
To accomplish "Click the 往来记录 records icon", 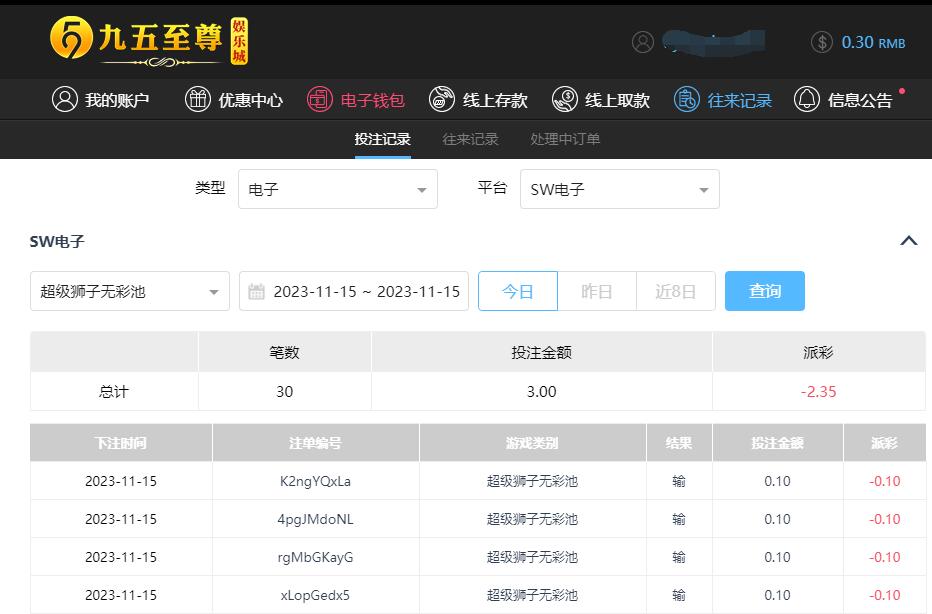I will 687,99.
